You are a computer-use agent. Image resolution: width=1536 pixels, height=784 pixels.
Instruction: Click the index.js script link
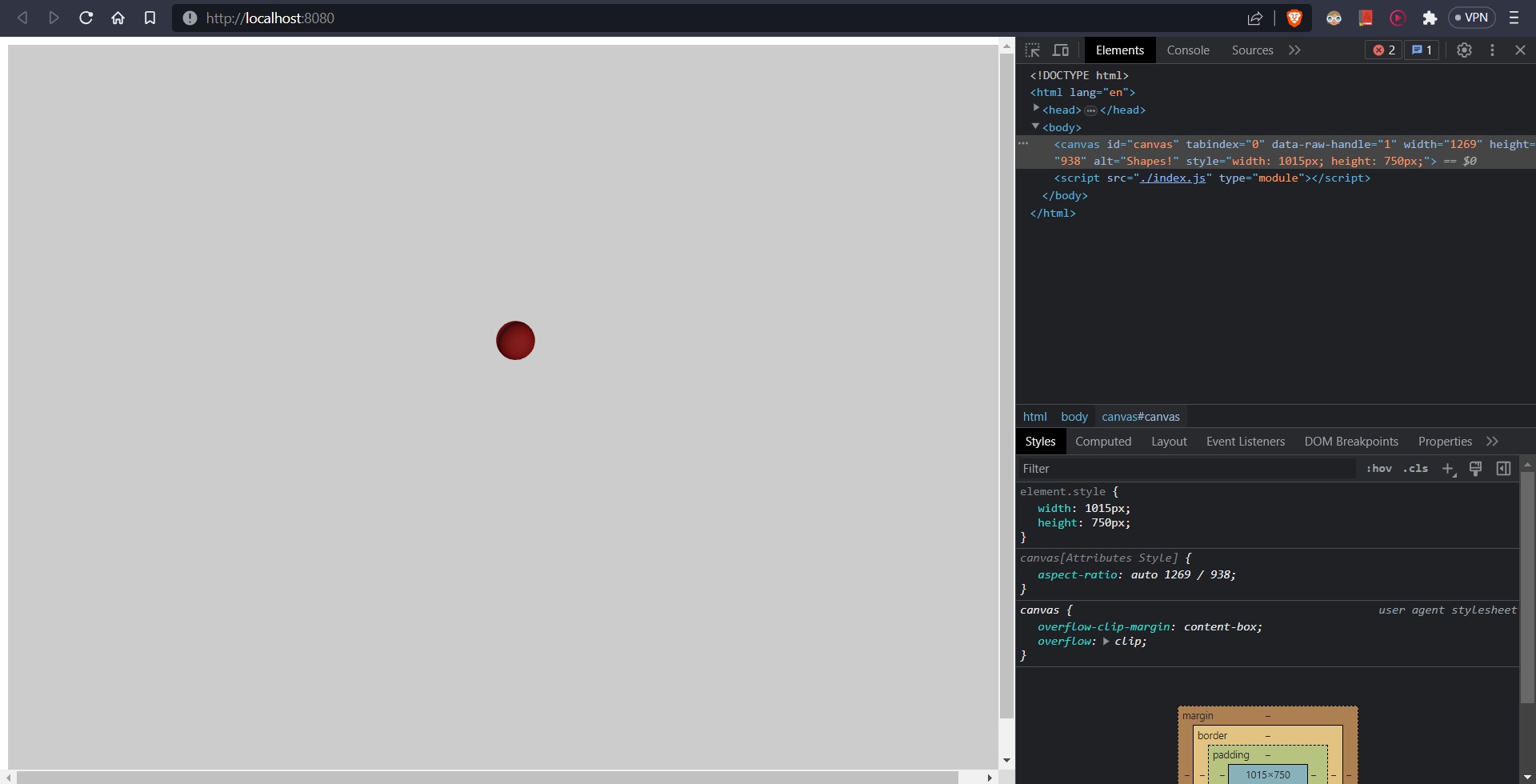tap(1175, 178)
